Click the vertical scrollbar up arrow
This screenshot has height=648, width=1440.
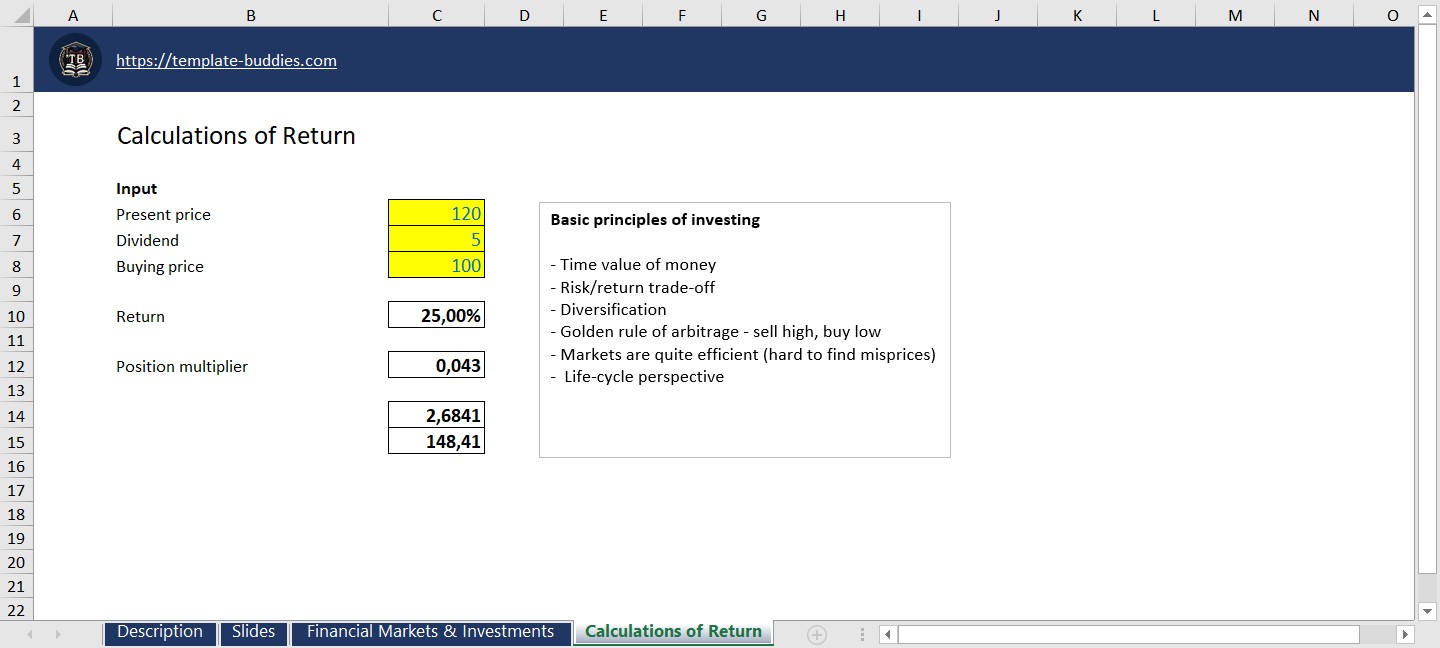pos(1428,15)
